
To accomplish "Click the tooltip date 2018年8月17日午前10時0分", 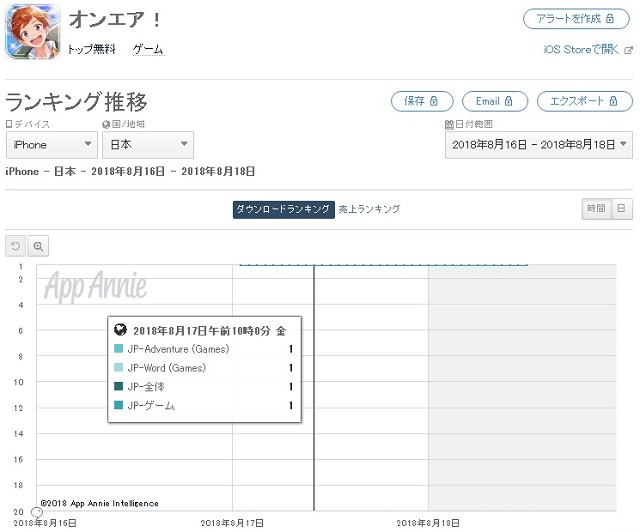I will 202,331.
